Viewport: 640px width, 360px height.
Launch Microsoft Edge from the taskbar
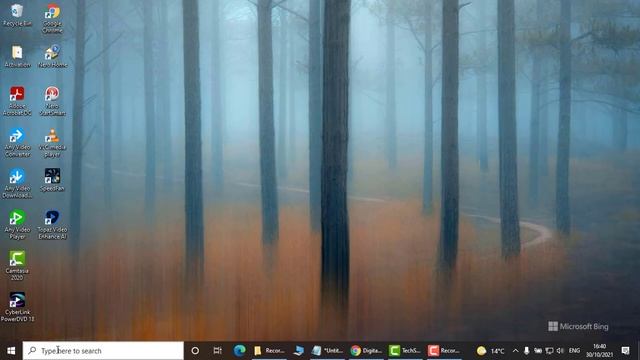coord(240,351)
